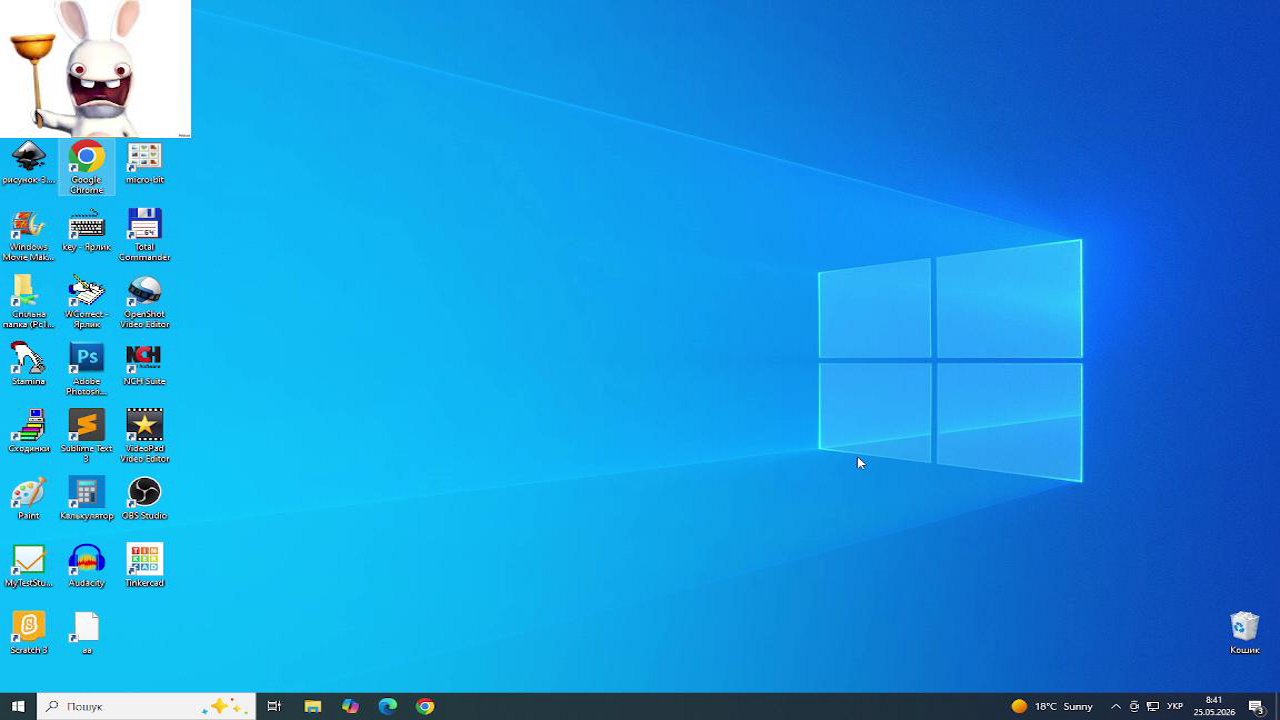This screenshot has width=1280, height=720.
Task: Select the OBS Studio desktop icon
Action: (x=145, y=499)
